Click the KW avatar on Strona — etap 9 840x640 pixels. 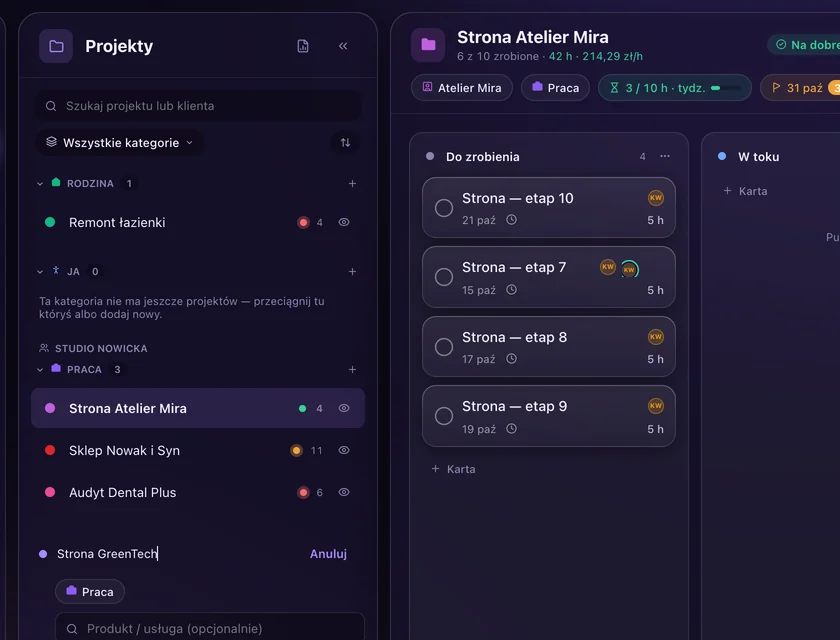(656, 406)
